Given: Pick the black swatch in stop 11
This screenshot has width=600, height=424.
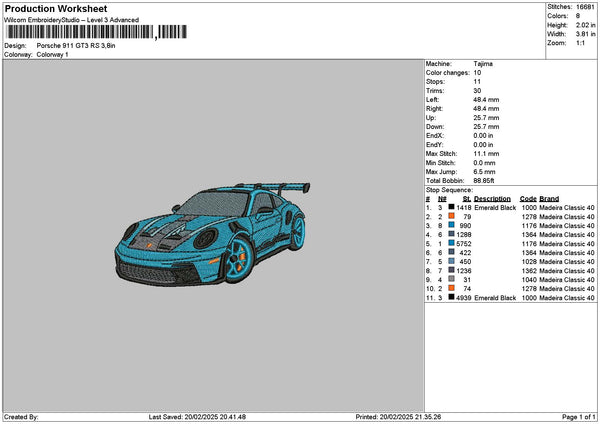Looking at the screenshot, I should (452, 297).
